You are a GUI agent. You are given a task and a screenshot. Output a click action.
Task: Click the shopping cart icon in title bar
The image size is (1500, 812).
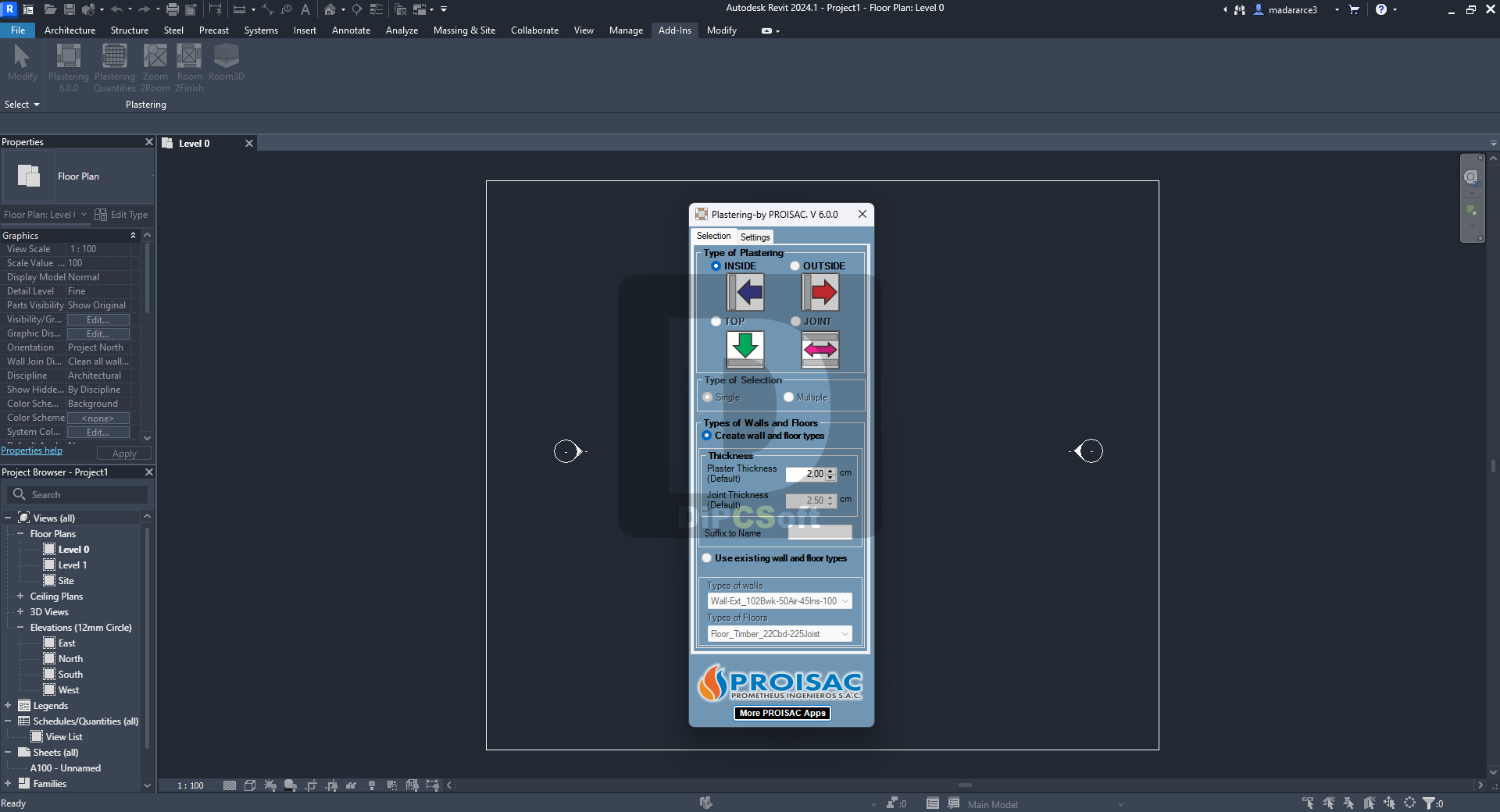(x=1354, y=9)
